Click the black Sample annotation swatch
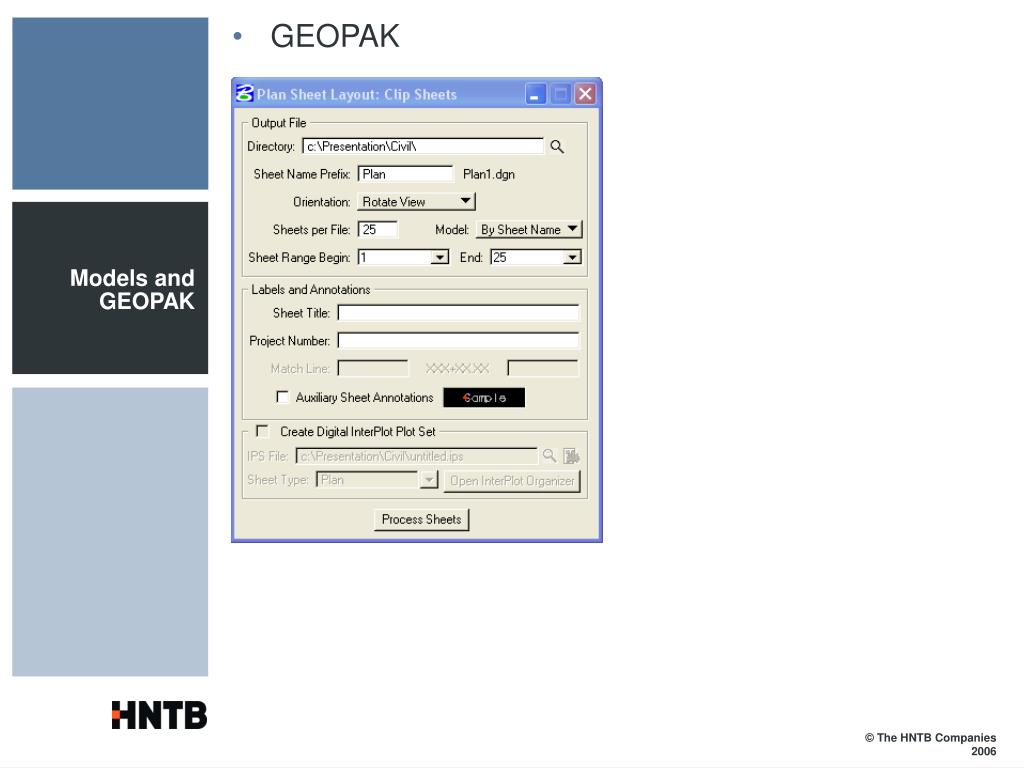The height and width of the screenshot is (768, 1024). tap(484, 397)
